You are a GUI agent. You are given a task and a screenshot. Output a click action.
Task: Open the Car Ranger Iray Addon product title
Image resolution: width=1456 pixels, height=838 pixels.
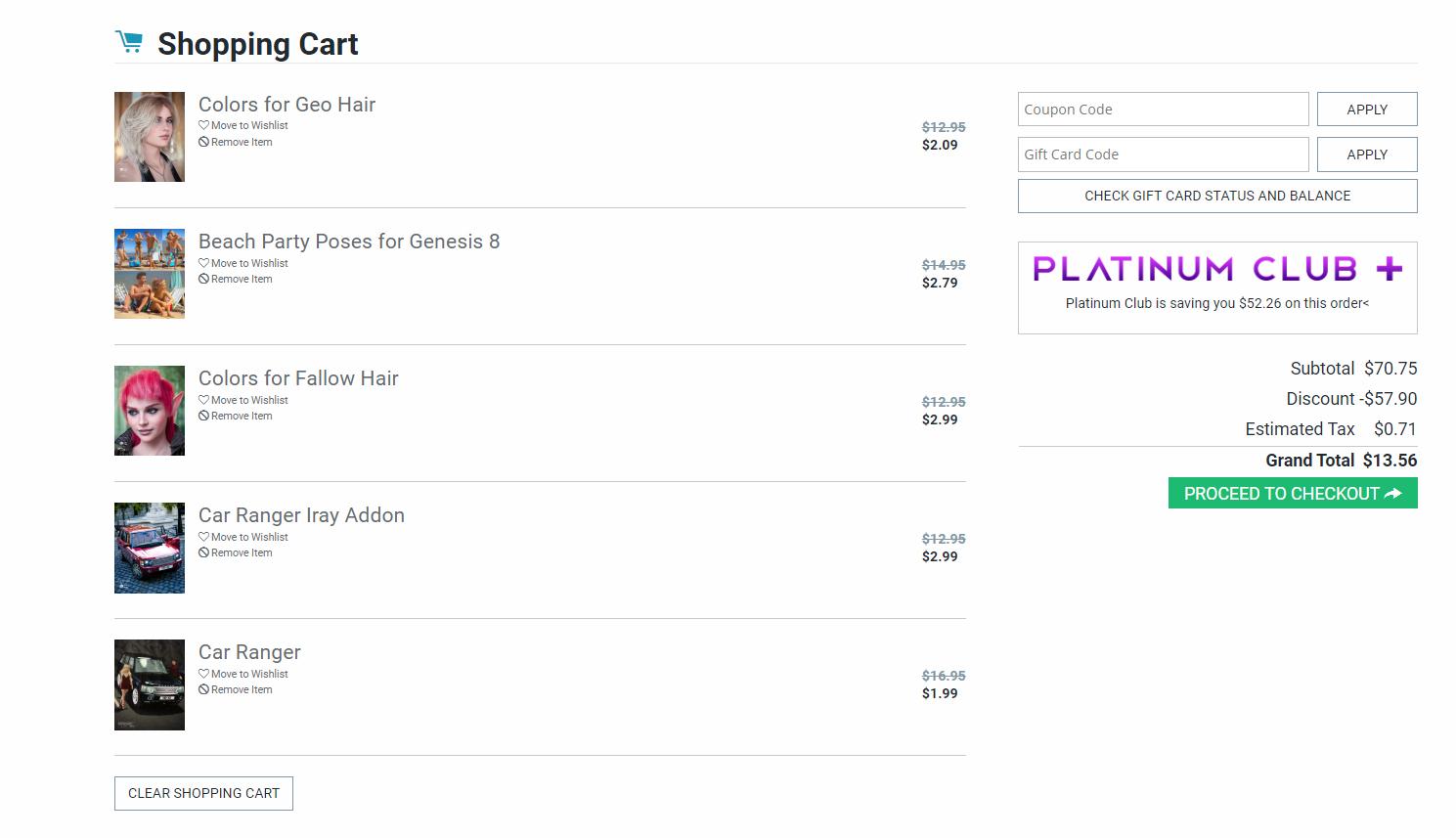301,515
